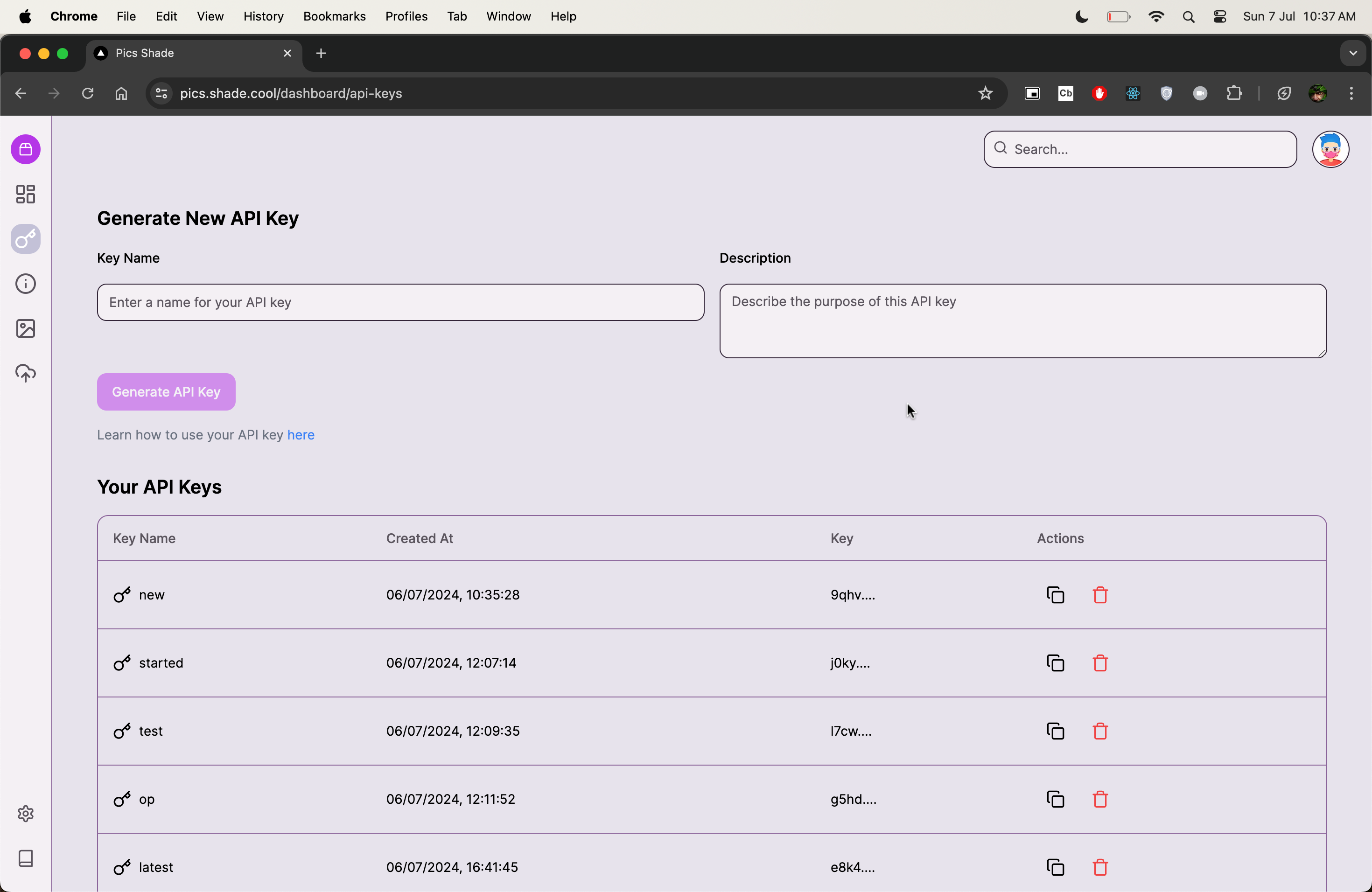
Task: Focus the Description text area
Action: point(1023,321)
